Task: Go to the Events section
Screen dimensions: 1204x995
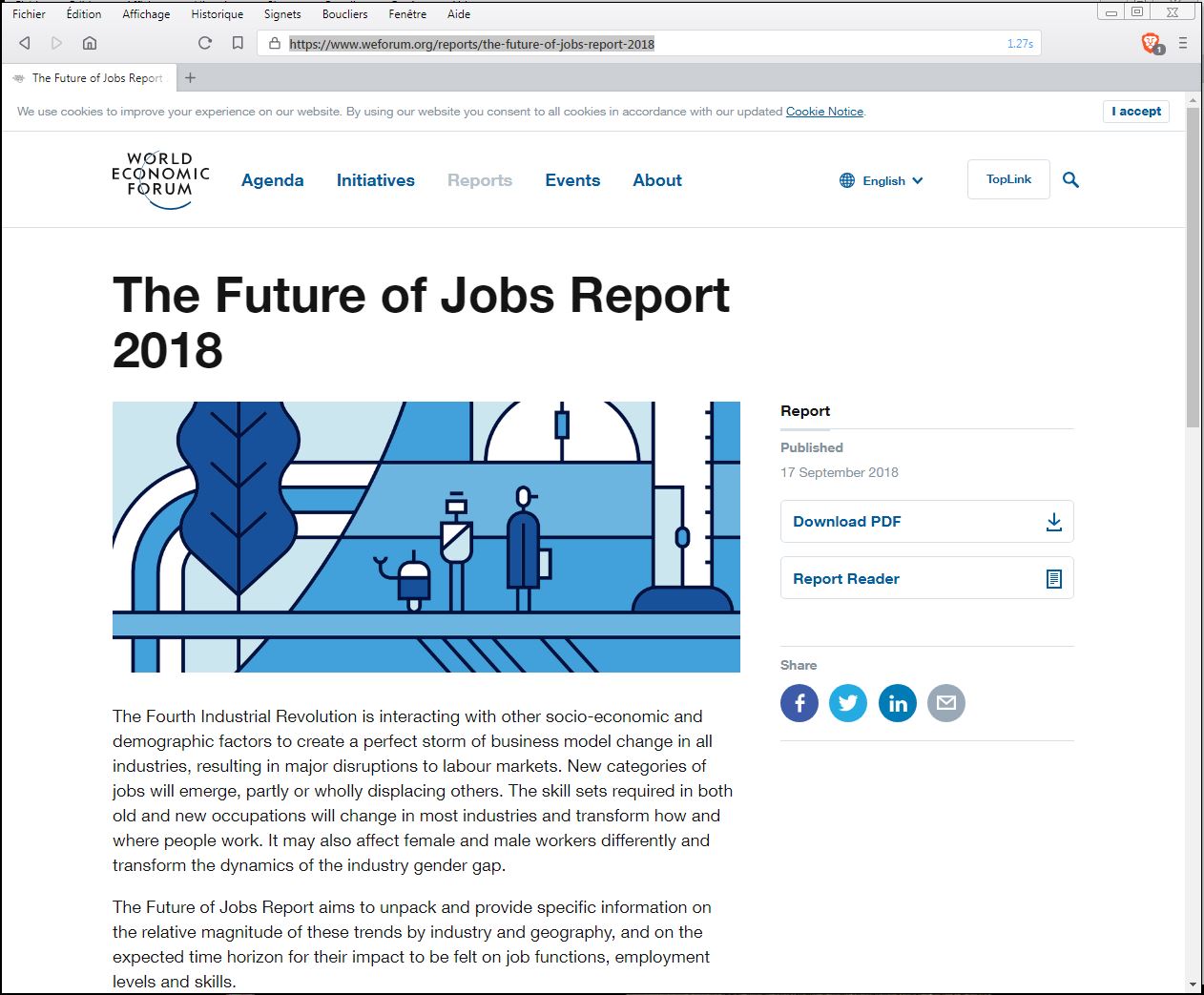Action: click(x=572, y=180)
